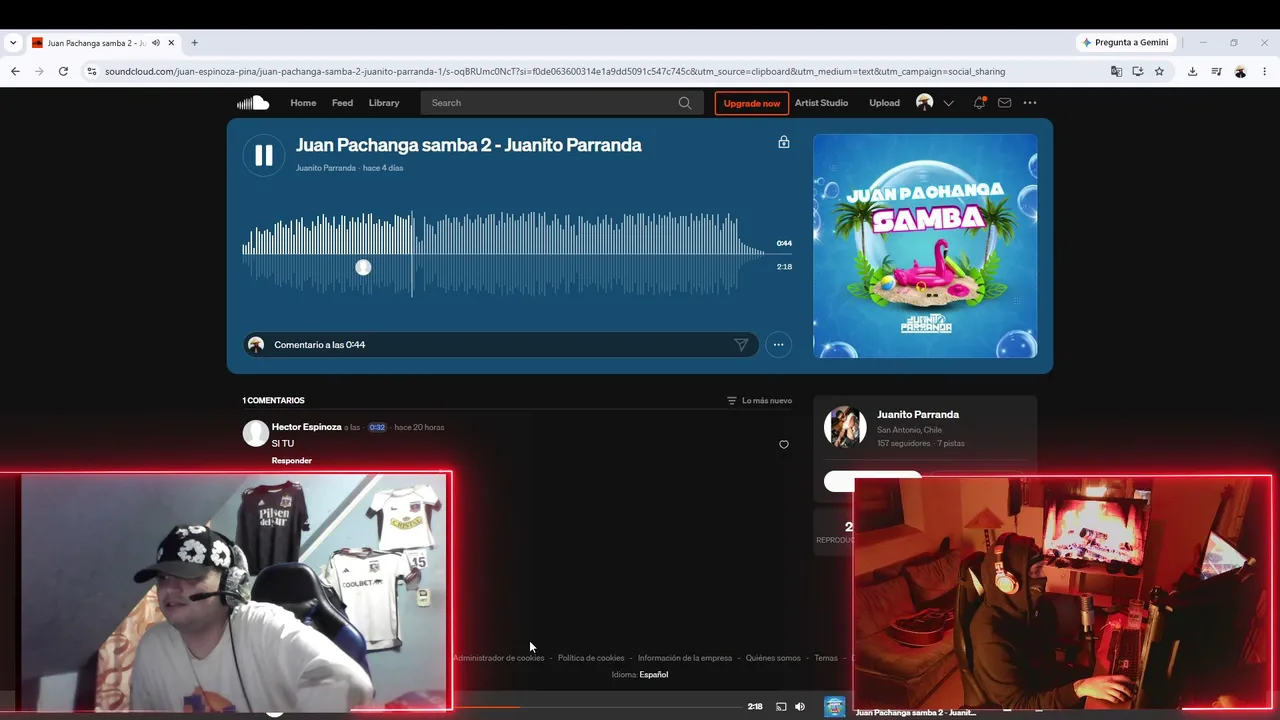The width and height of the screenshot is (1280, 720).
Task: Open the messages envelope icon
Action: [x=1005, y=103]
